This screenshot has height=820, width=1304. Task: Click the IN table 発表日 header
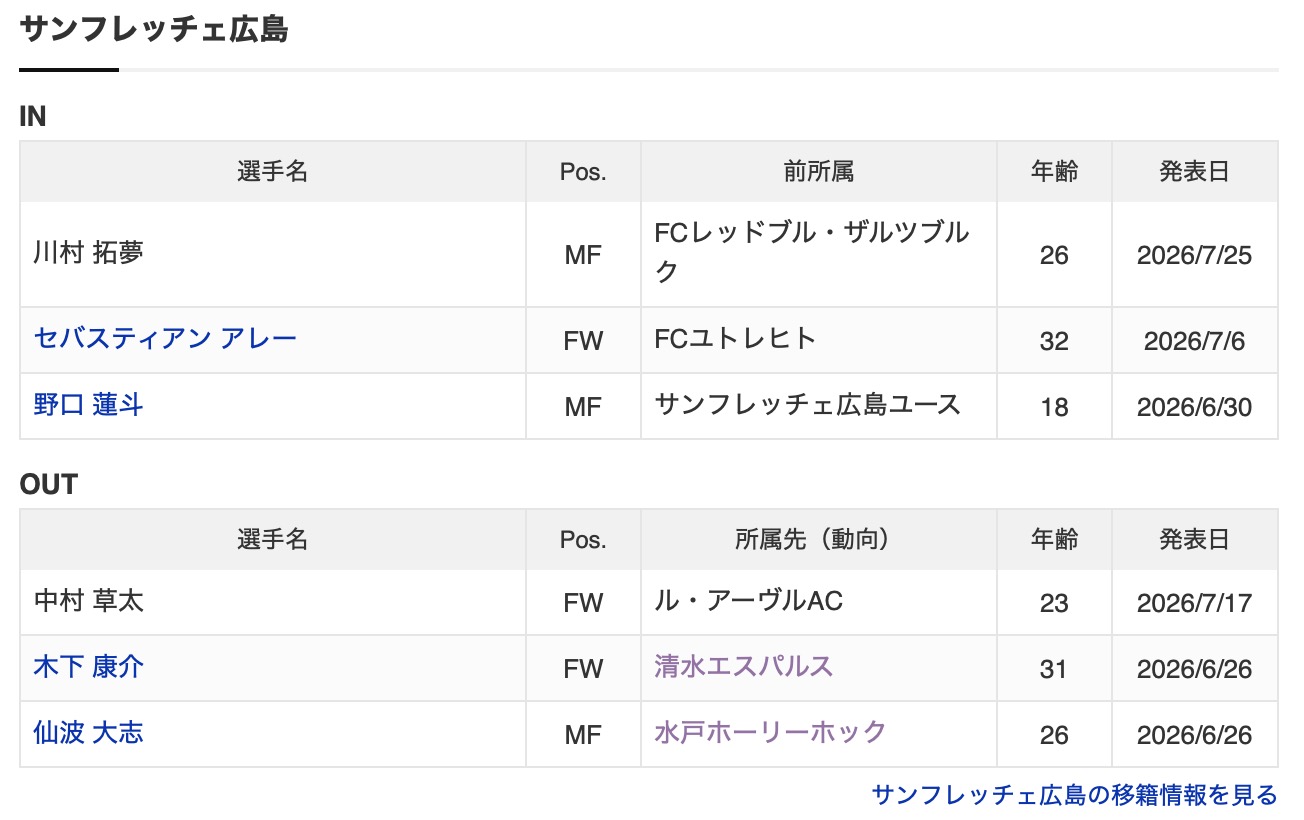[1195, 172]
